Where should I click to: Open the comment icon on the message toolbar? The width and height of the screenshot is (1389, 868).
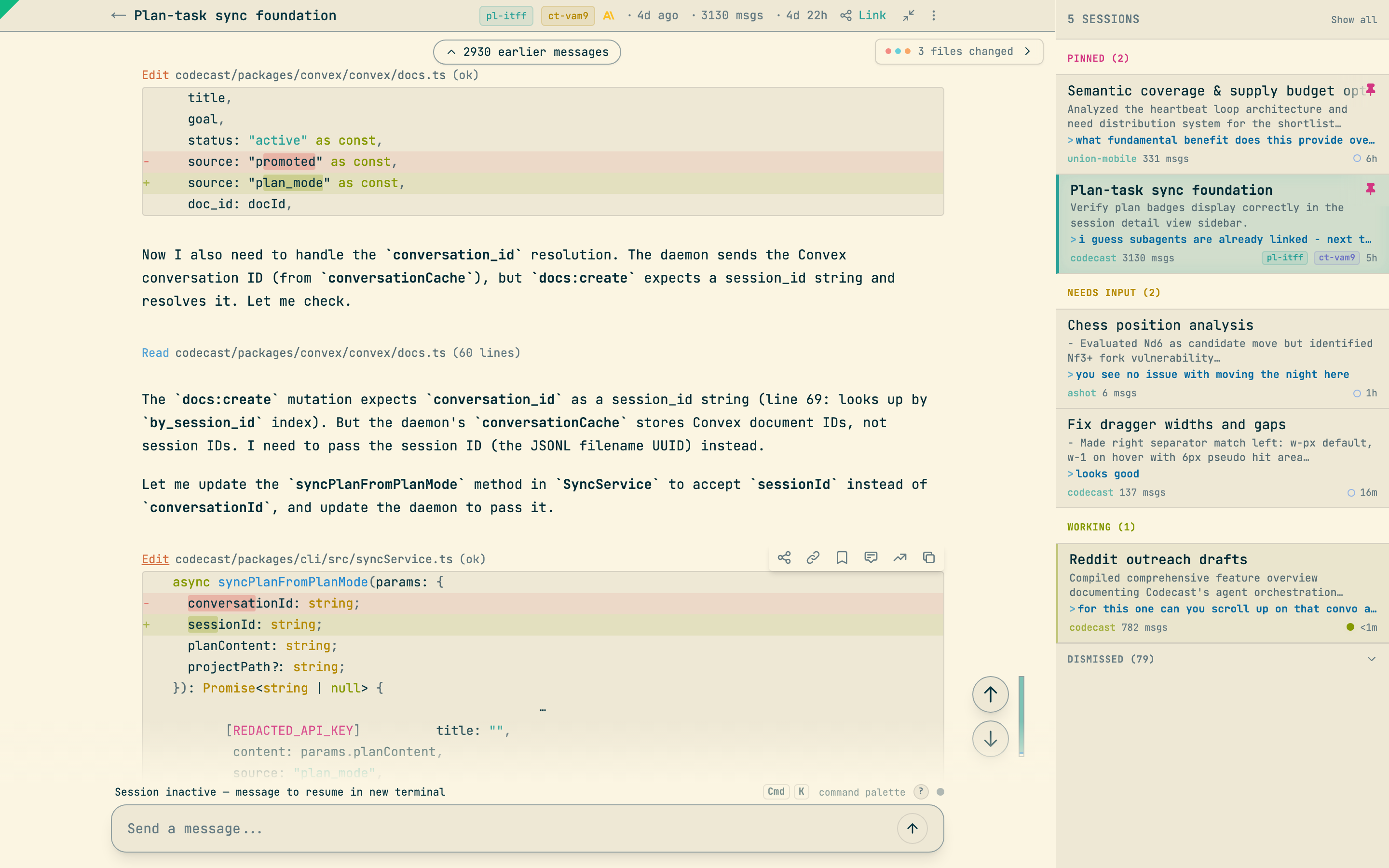click(x=872, y=557)
